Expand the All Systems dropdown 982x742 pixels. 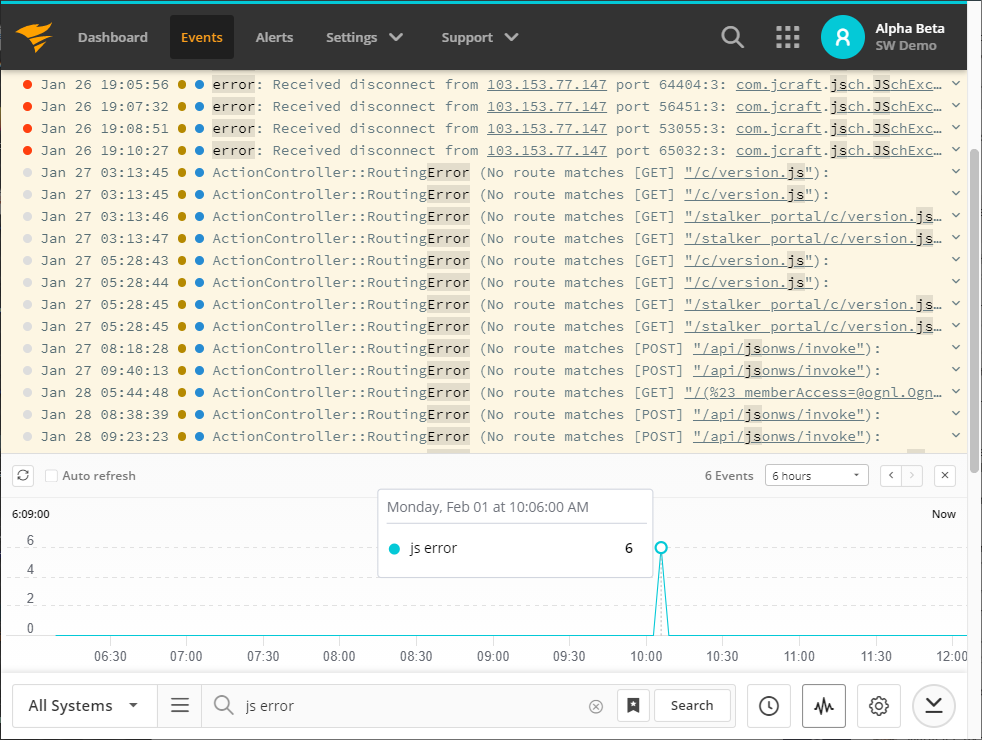pos(84,706)
